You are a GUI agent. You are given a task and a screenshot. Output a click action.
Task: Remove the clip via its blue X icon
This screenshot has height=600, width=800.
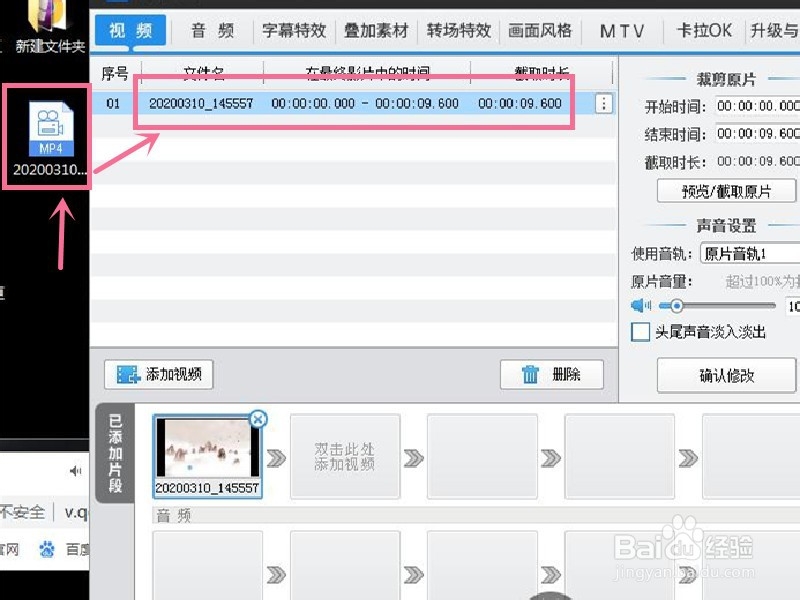coord(258,419)
